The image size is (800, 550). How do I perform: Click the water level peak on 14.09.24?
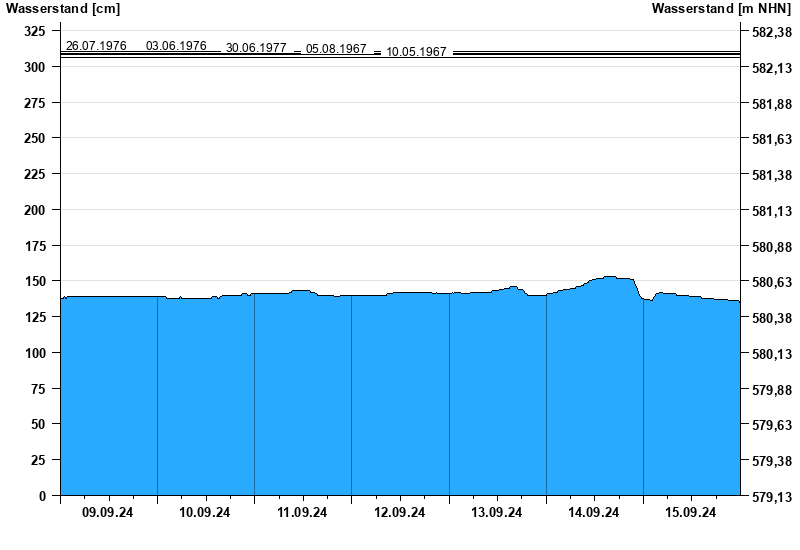[609, 277]
